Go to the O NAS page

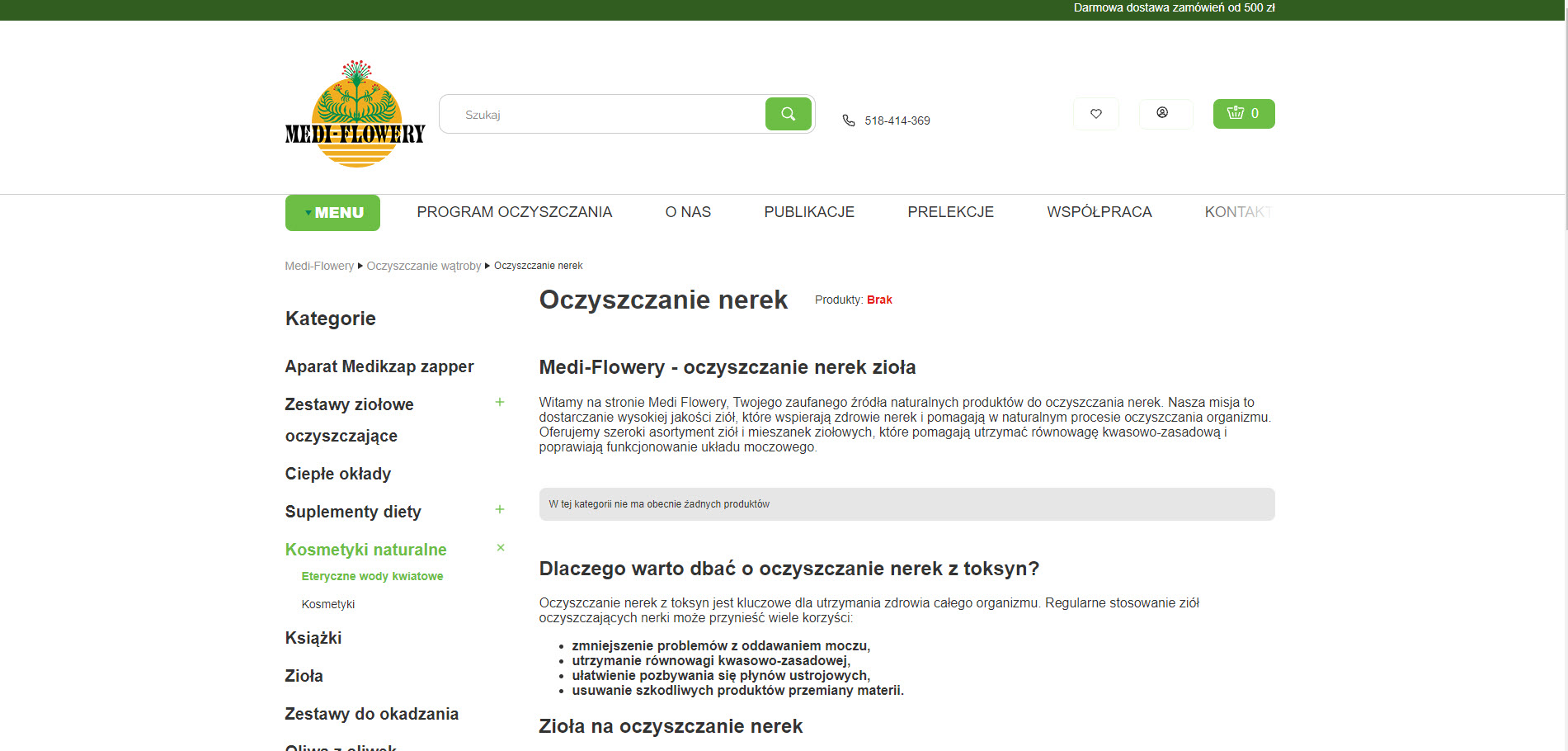[x=688, y=212]
